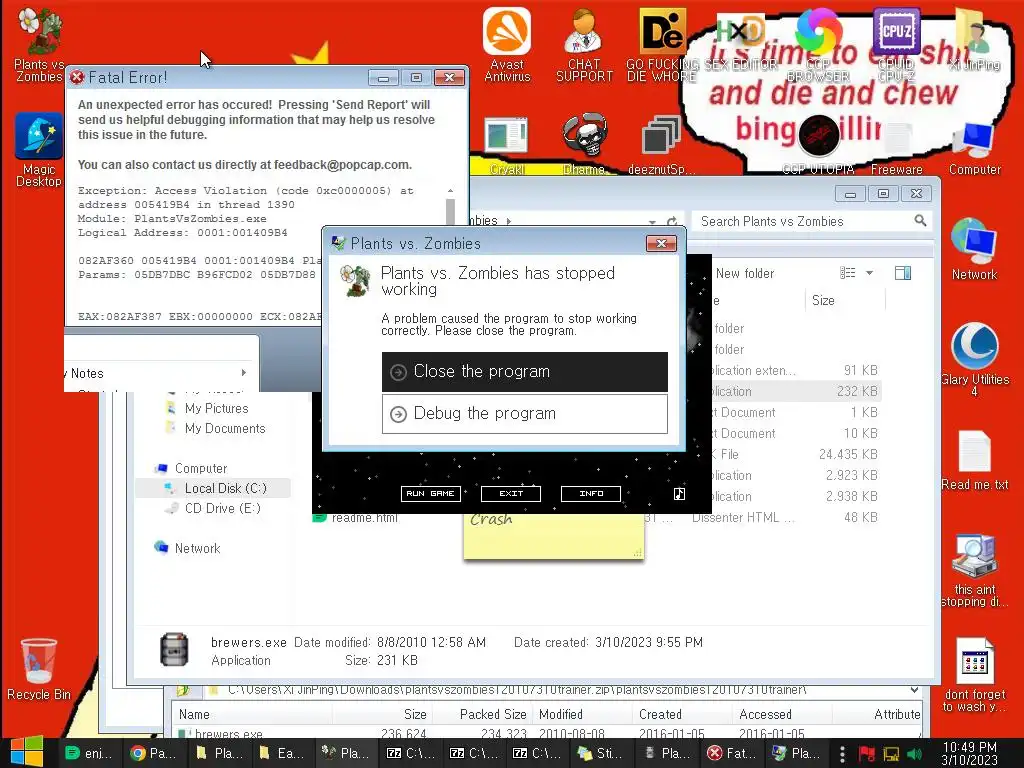Click 'Debug the program' in crash dialog
The image size is (1024, 768).
524,413
